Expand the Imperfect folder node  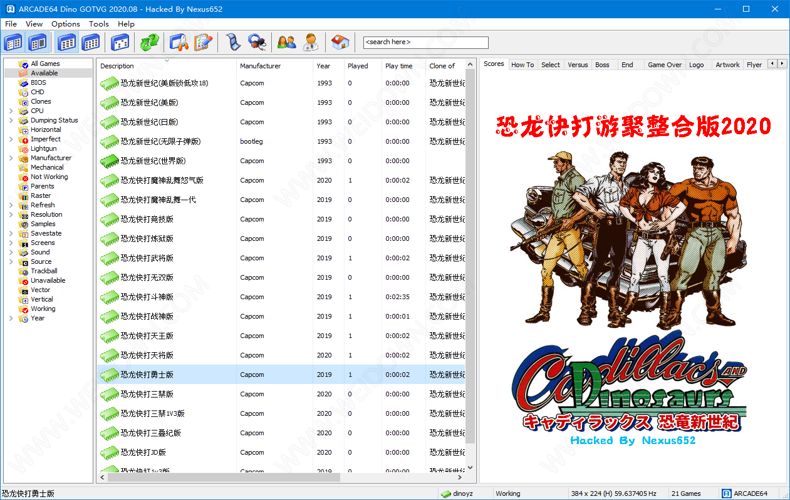11,139
